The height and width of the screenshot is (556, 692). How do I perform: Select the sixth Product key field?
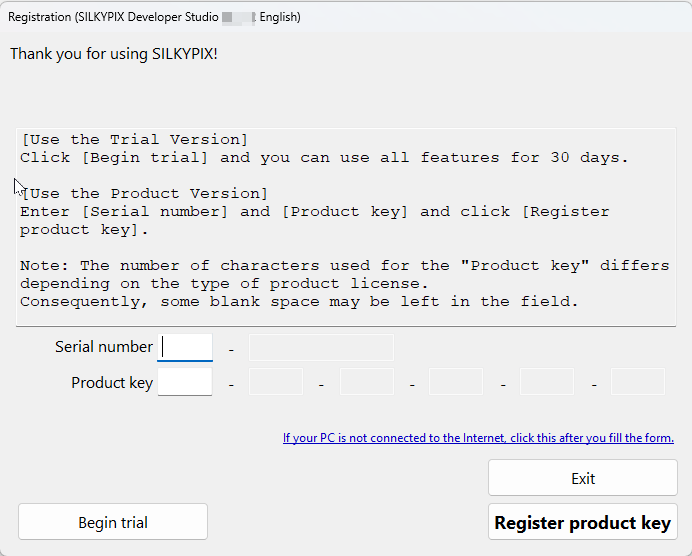point(638,382)
